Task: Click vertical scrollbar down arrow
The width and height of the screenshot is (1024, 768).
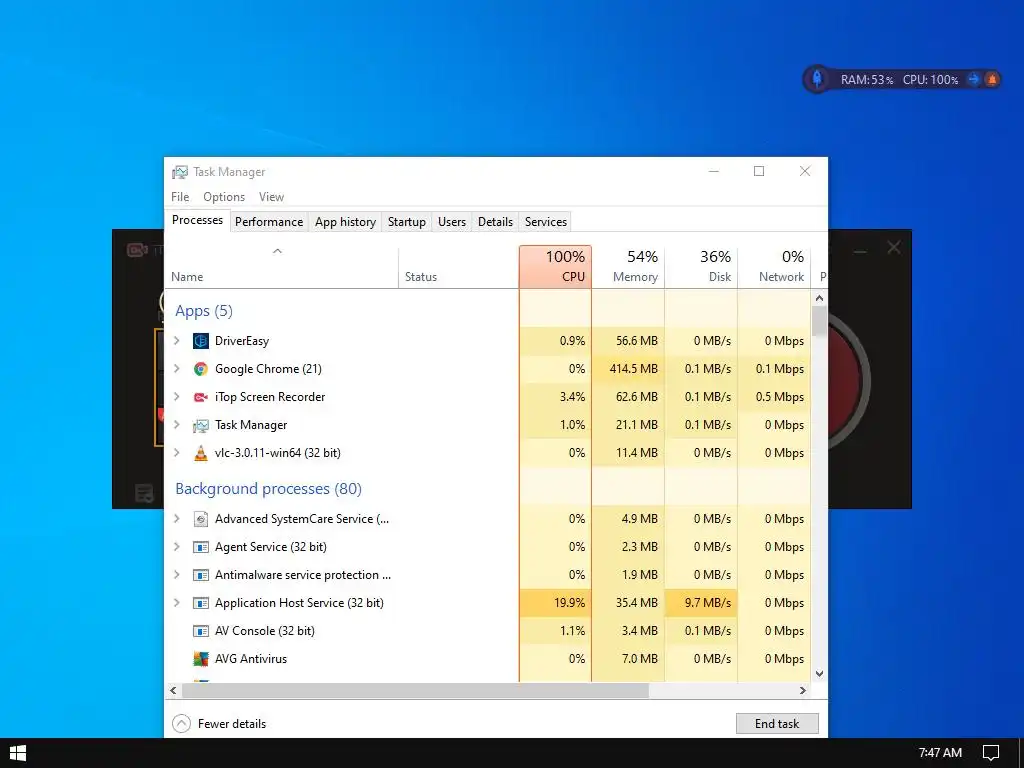Action: pos(820,674)
